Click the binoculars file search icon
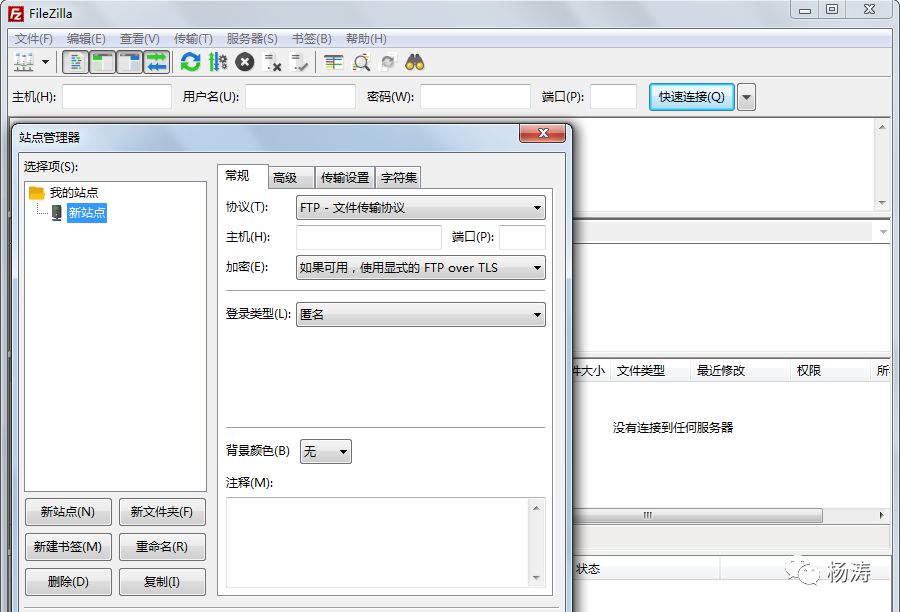Viewport: 900px width, 612px height. pyautogui.click(x=414, y=62)
